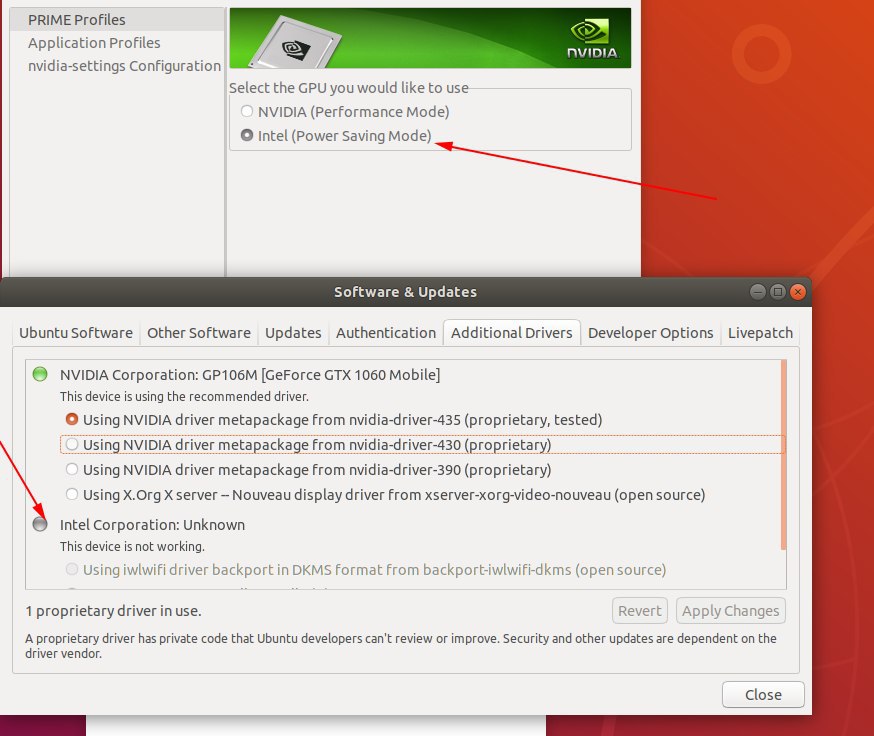The image size is (874, 736).
Task: Click 'This device is not working.' text
Action: [132, 546]
